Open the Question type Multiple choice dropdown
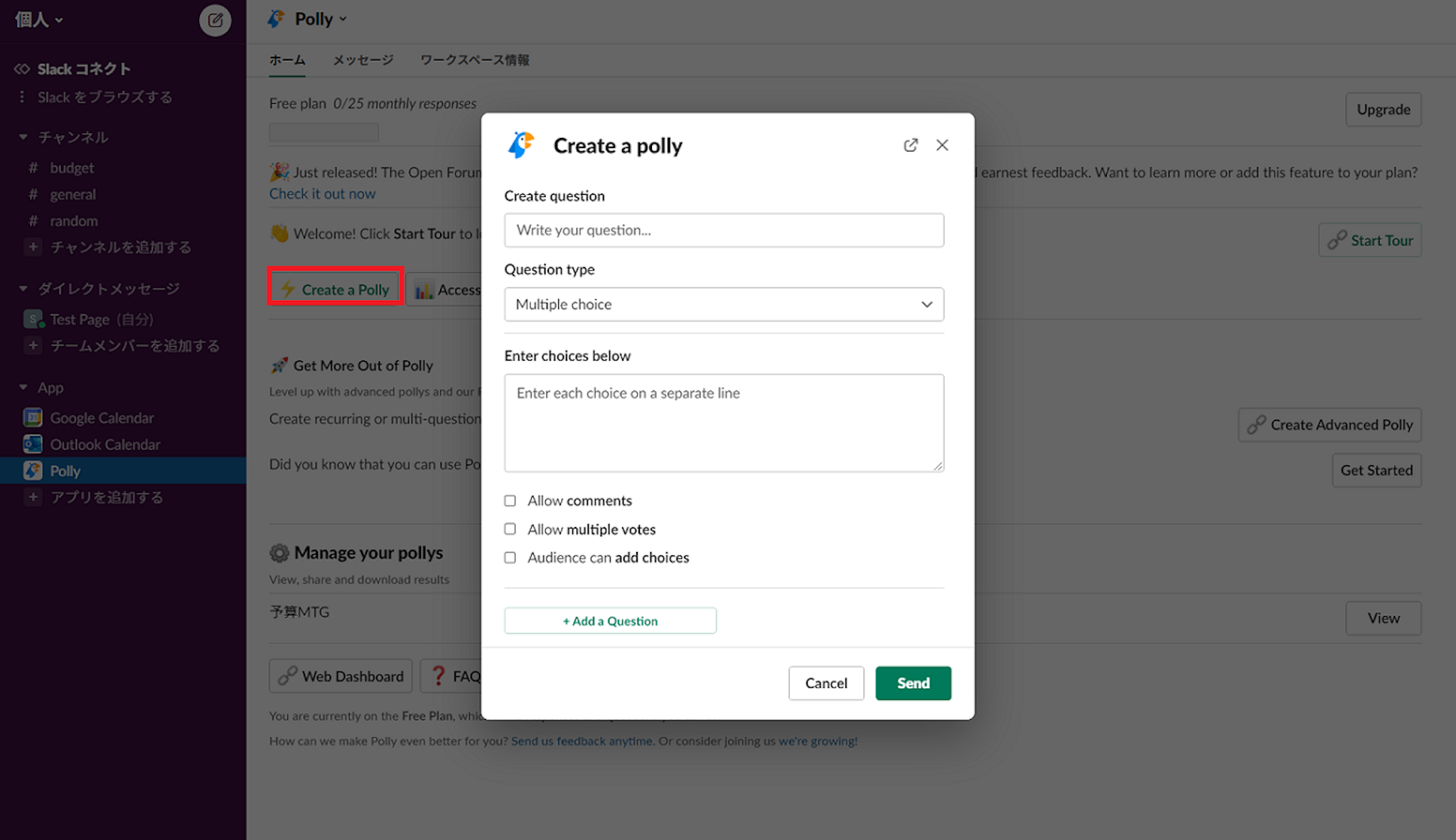This screenshot has width=1456, height=840. (x=724, y=304)
